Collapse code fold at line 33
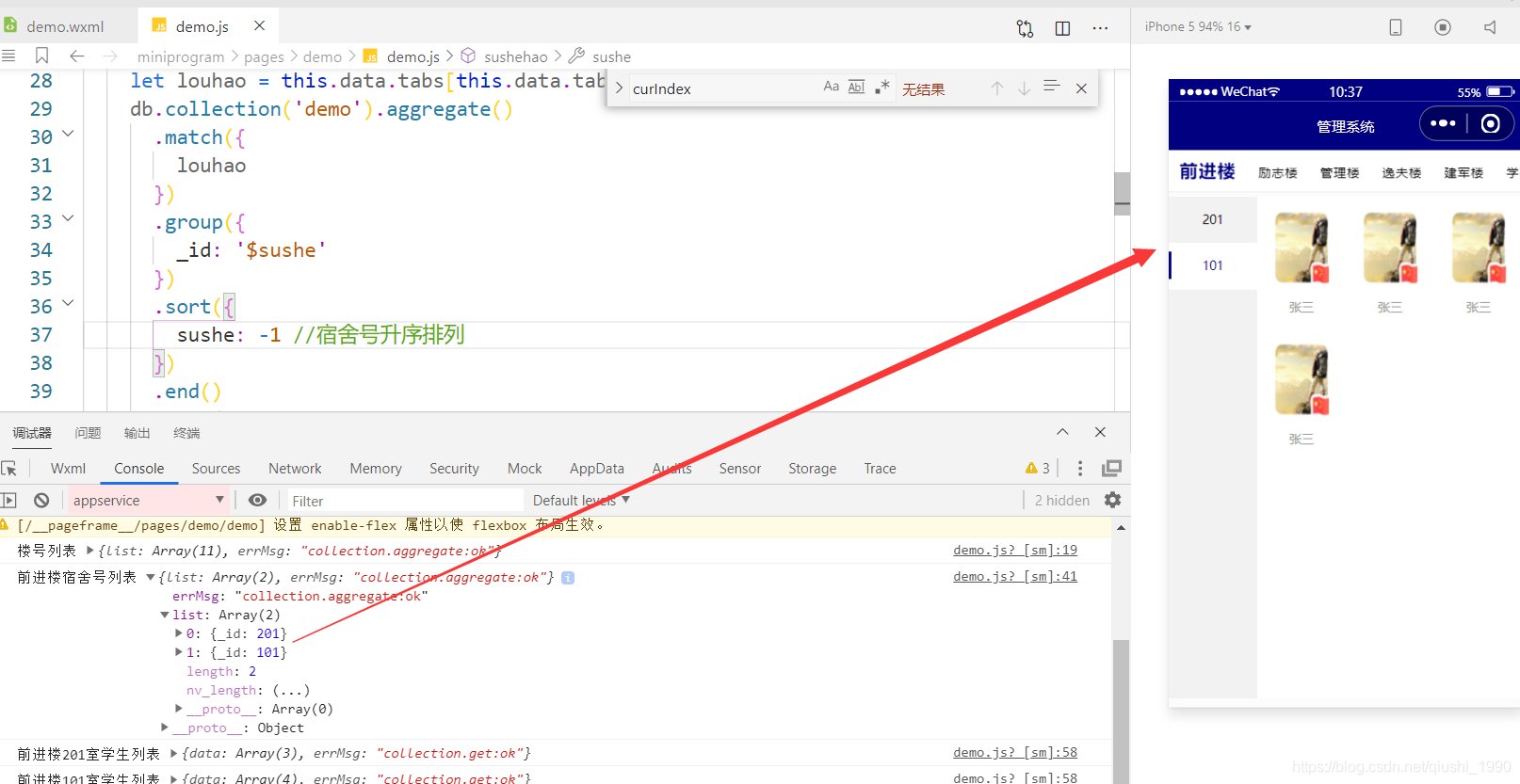The height and width of the screenshot is (784, 1520). pos(68,218)
